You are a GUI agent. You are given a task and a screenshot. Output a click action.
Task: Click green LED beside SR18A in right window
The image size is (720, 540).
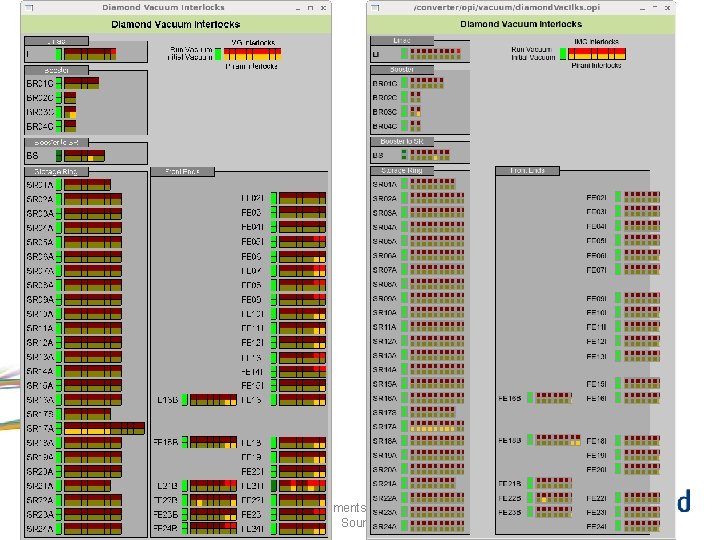click(404, 440)
